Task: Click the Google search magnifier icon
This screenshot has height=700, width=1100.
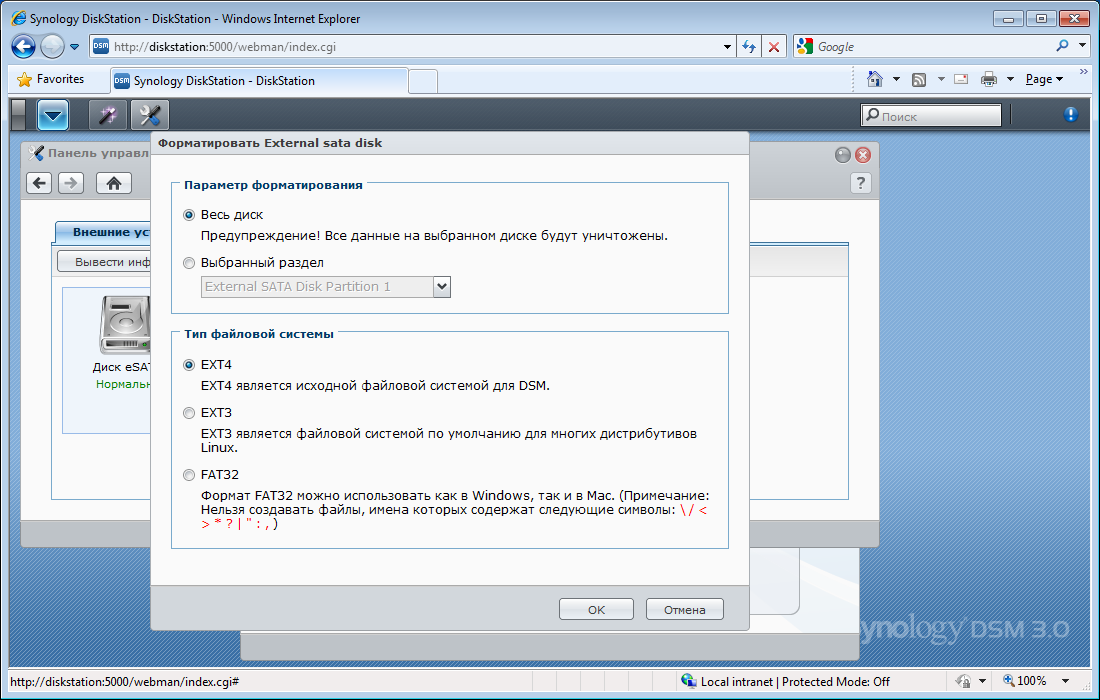Action: [1062, 46]
